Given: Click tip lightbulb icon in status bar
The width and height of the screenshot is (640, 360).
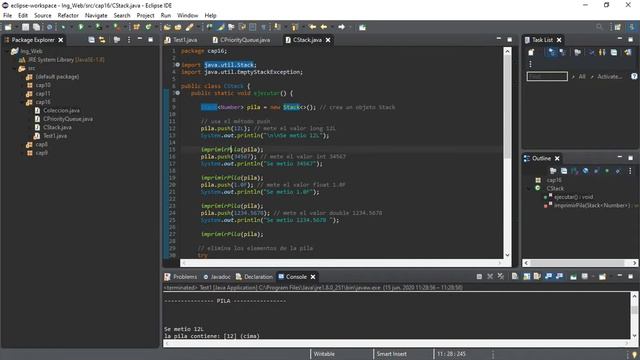Looking at the screenshot, I should (634, 355).
